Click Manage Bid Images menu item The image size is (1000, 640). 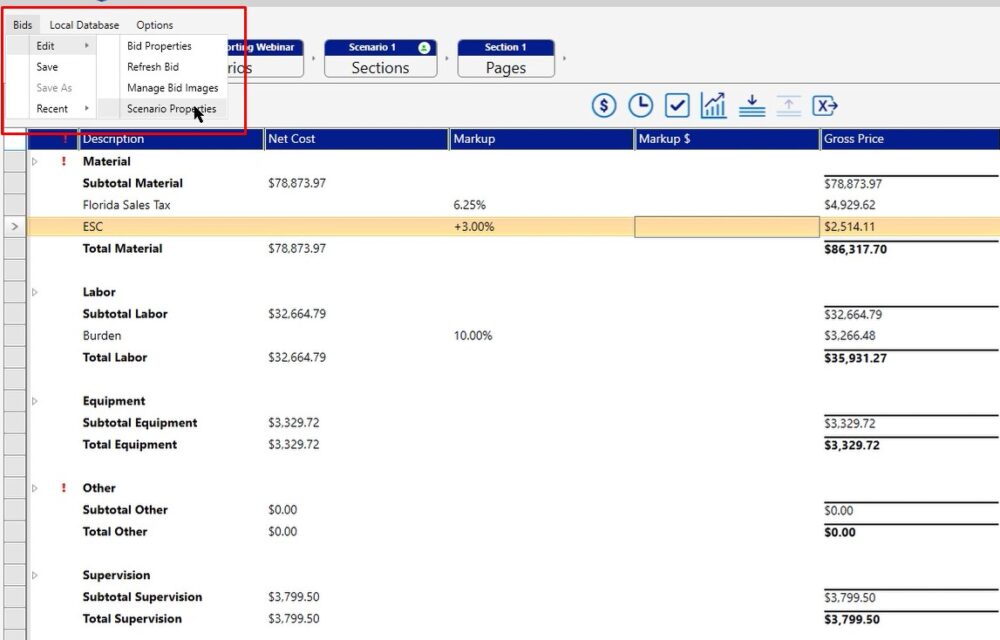click(172, 88)
